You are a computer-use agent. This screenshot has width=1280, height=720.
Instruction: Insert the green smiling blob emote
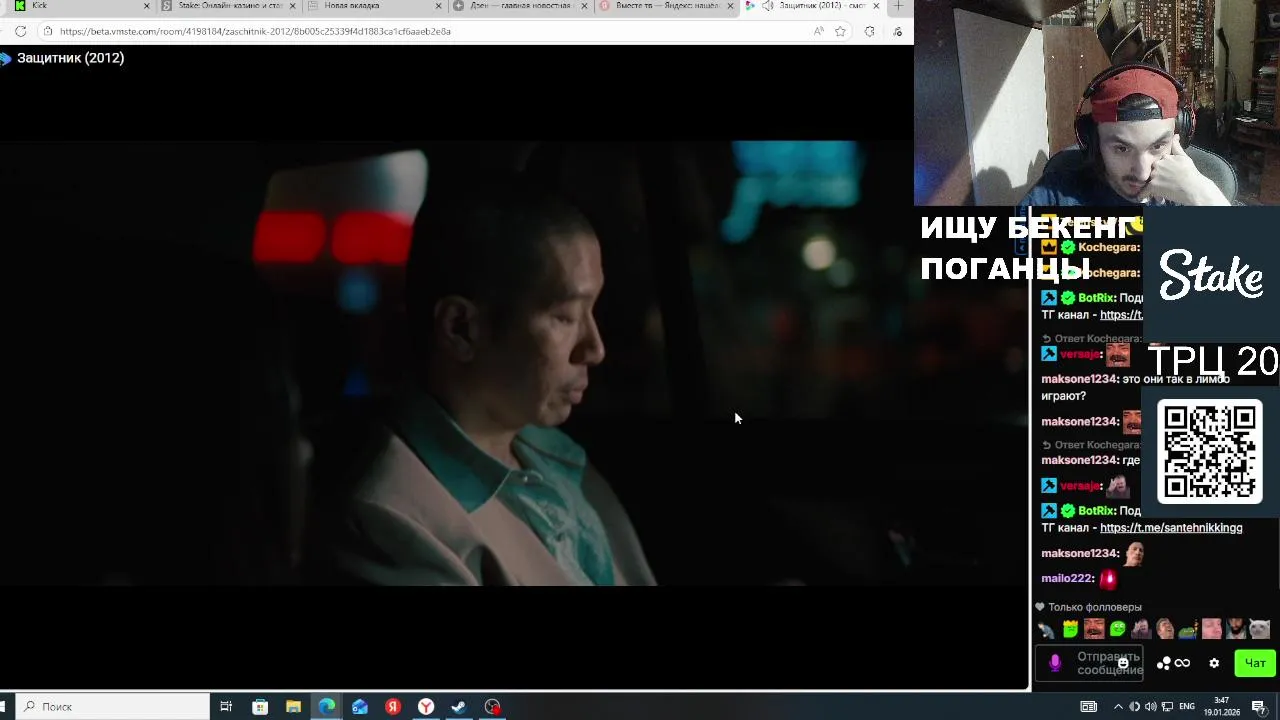coord(1117,629)
